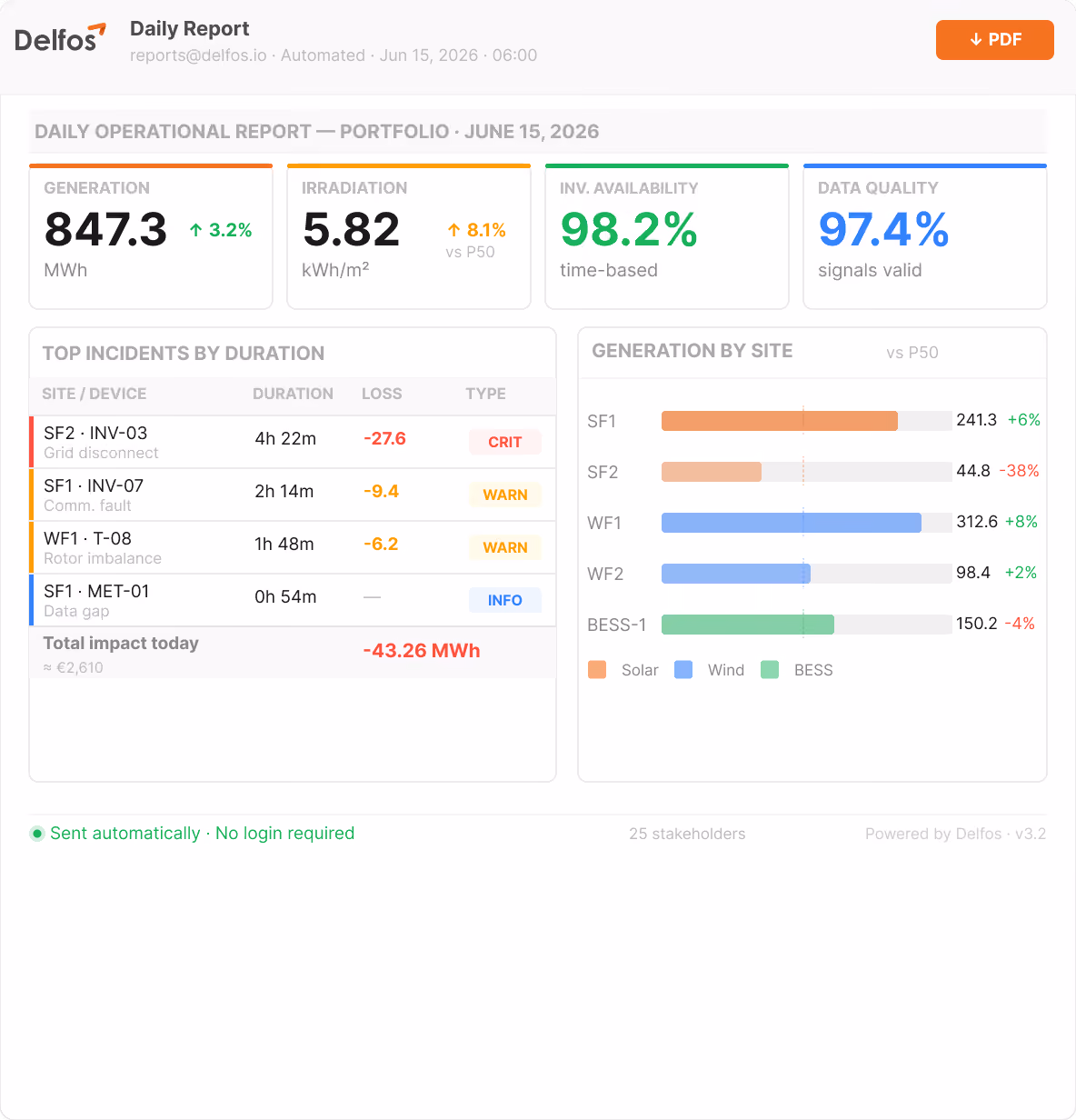This screenshot has width=1076, height=1120.
Task: Click the 1h 48m duration
Action: click(284, 545)
